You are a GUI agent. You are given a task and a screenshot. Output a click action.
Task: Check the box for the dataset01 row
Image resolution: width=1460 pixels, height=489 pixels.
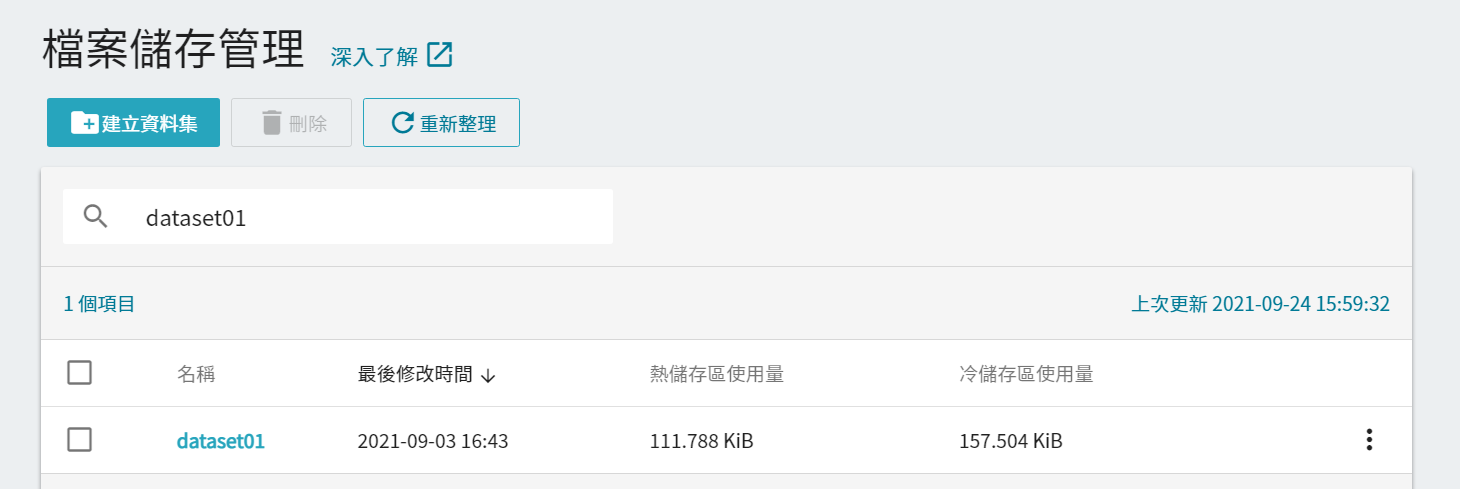point(80,439)
